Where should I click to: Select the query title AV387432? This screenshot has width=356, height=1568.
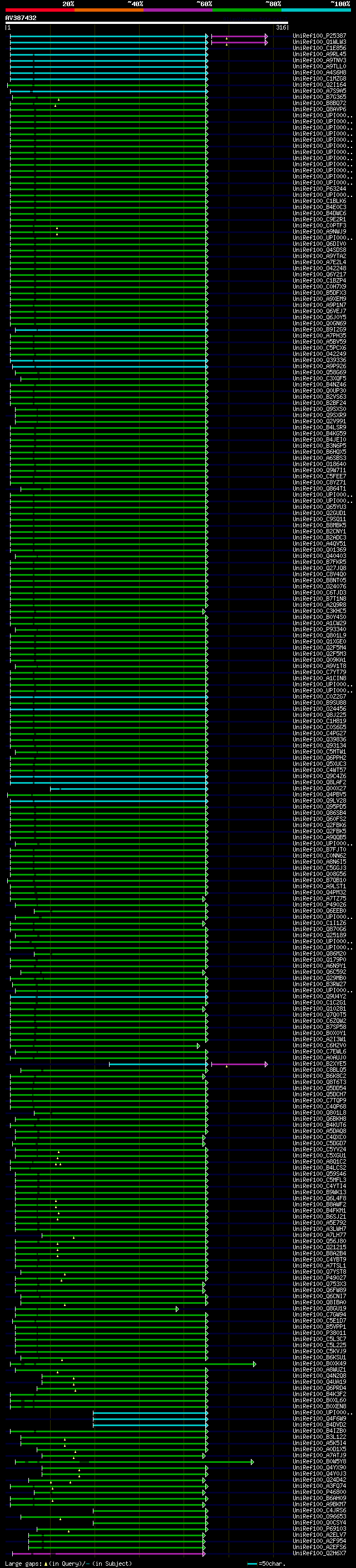point(21,18)
